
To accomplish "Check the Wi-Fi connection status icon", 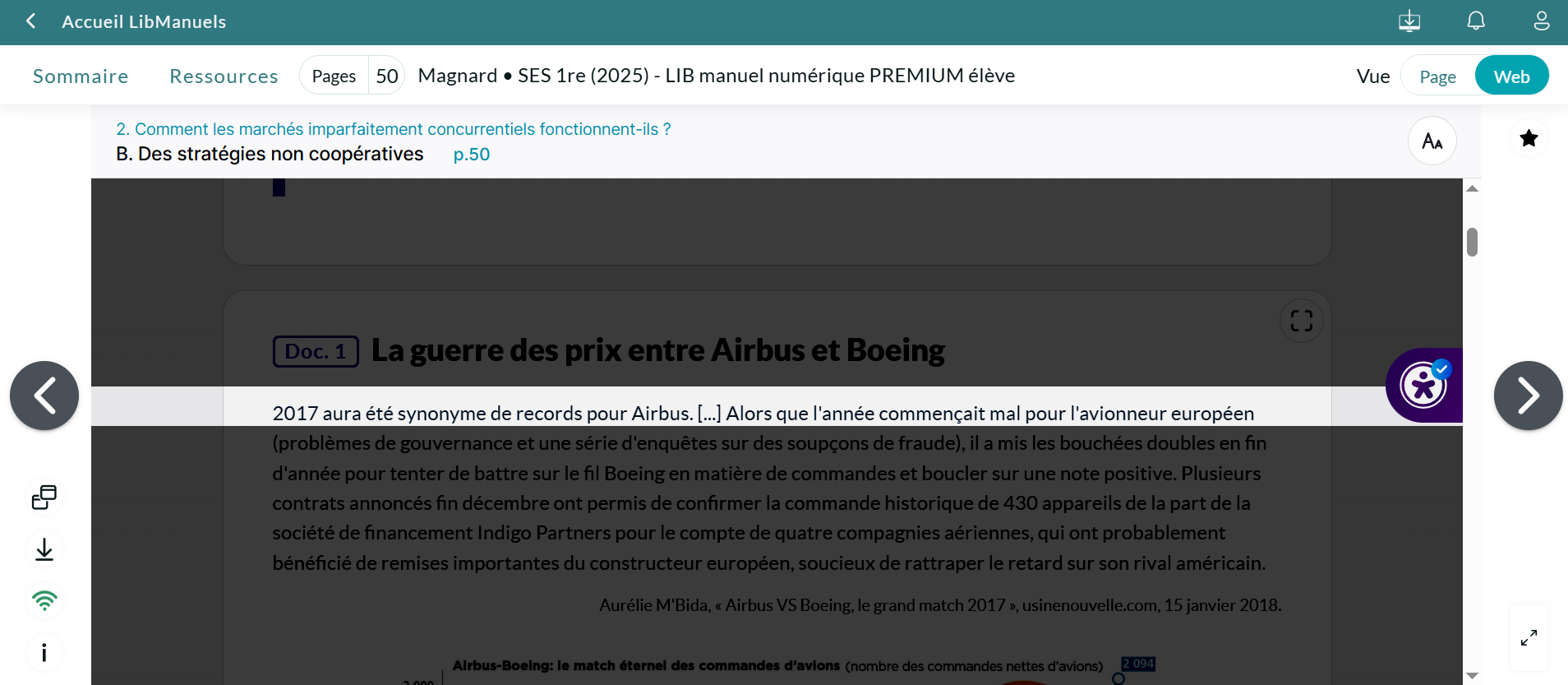I will click(44, 601).
